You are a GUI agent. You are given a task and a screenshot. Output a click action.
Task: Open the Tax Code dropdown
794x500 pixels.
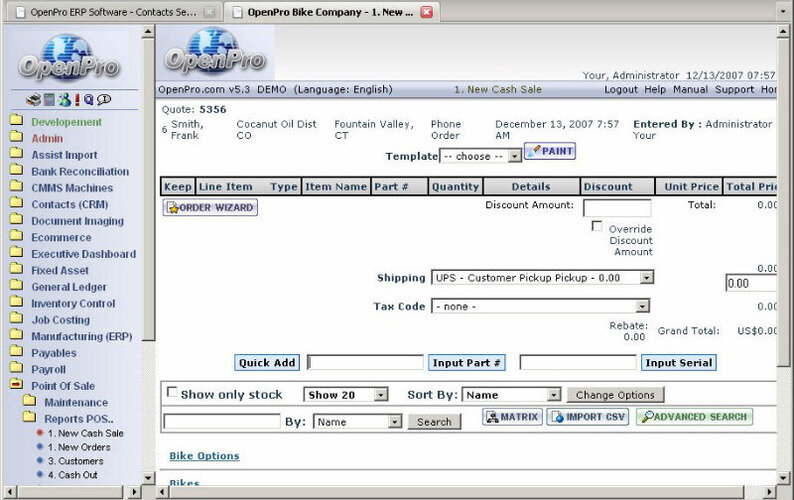pyautogui.click(x=541, y=306)
